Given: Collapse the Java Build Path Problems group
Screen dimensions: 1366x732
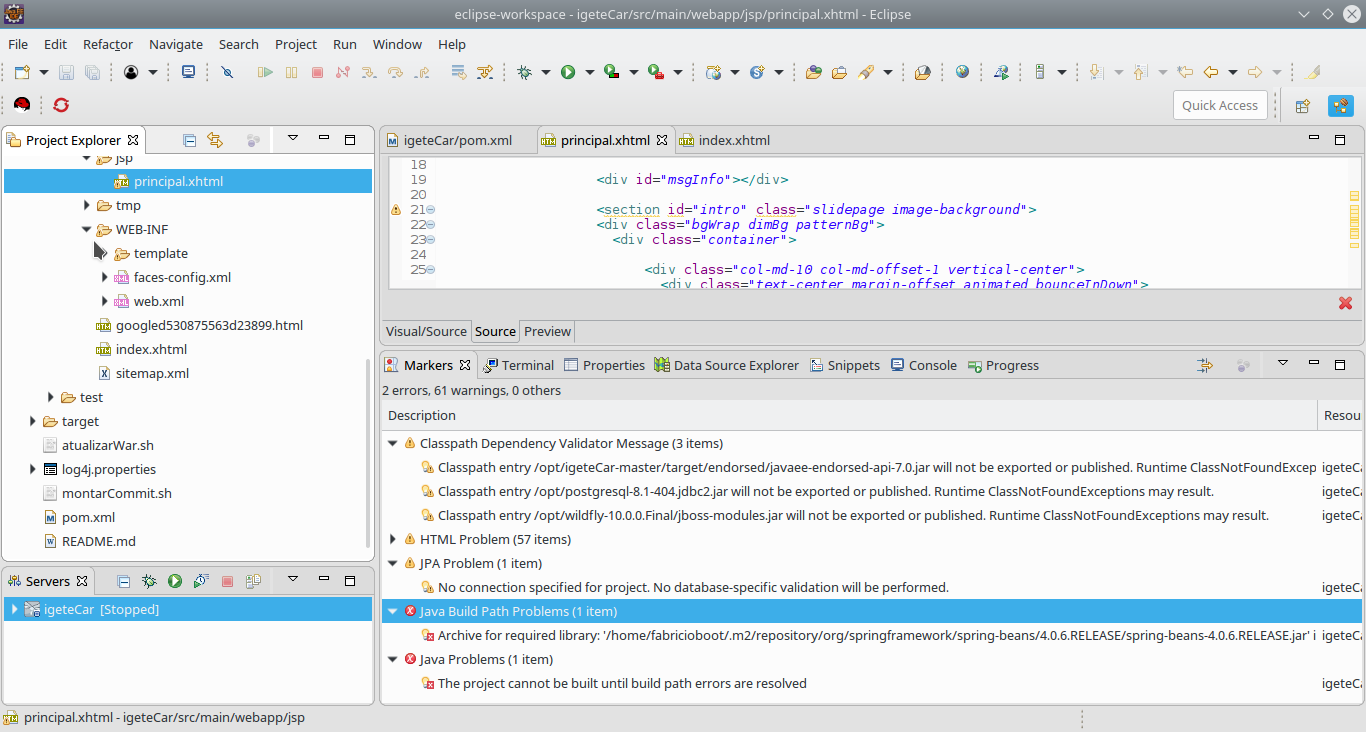Looking at the screenshot, I should click(392, 611).
